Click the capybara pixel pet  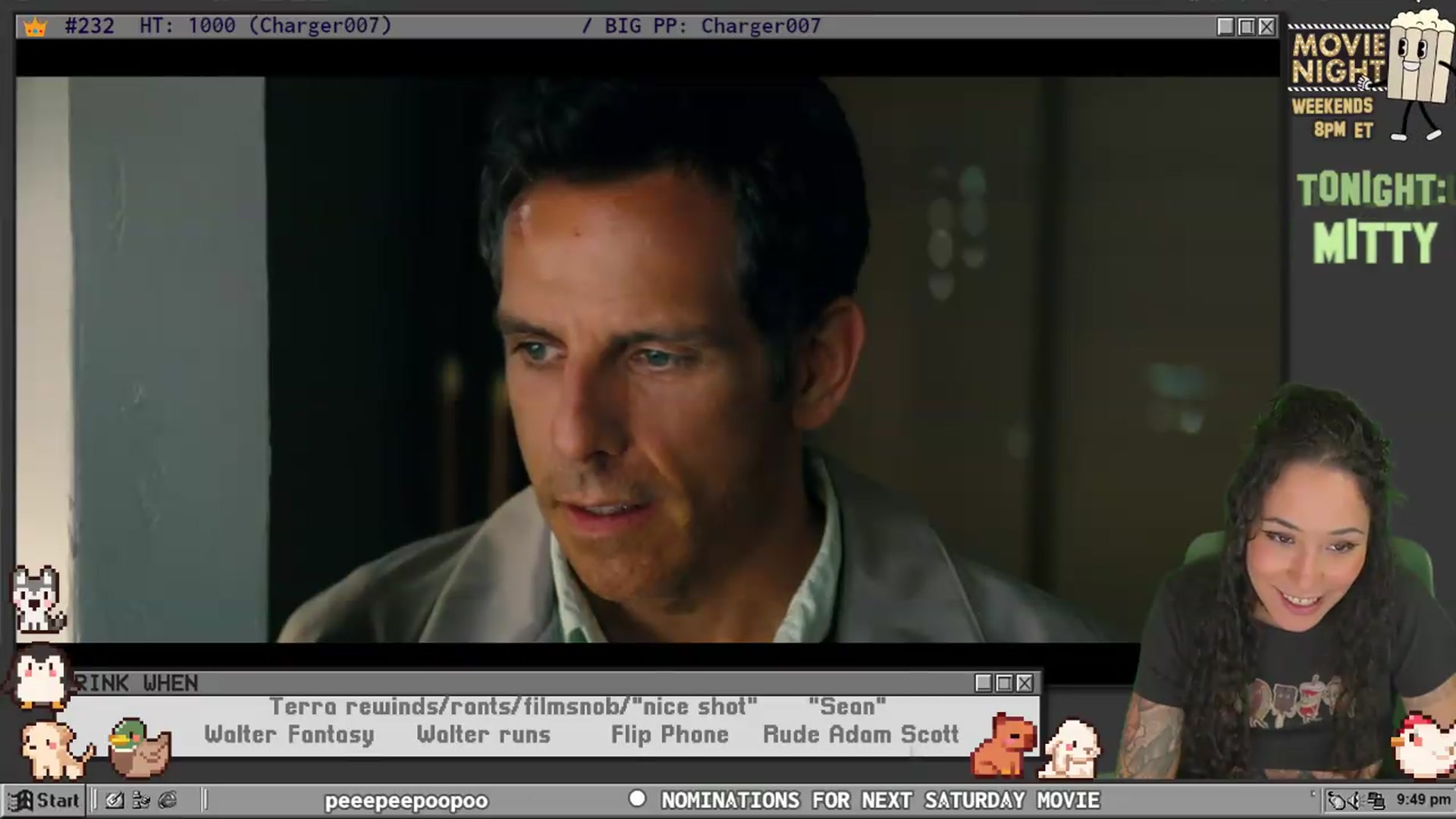tap(1005, 745)
